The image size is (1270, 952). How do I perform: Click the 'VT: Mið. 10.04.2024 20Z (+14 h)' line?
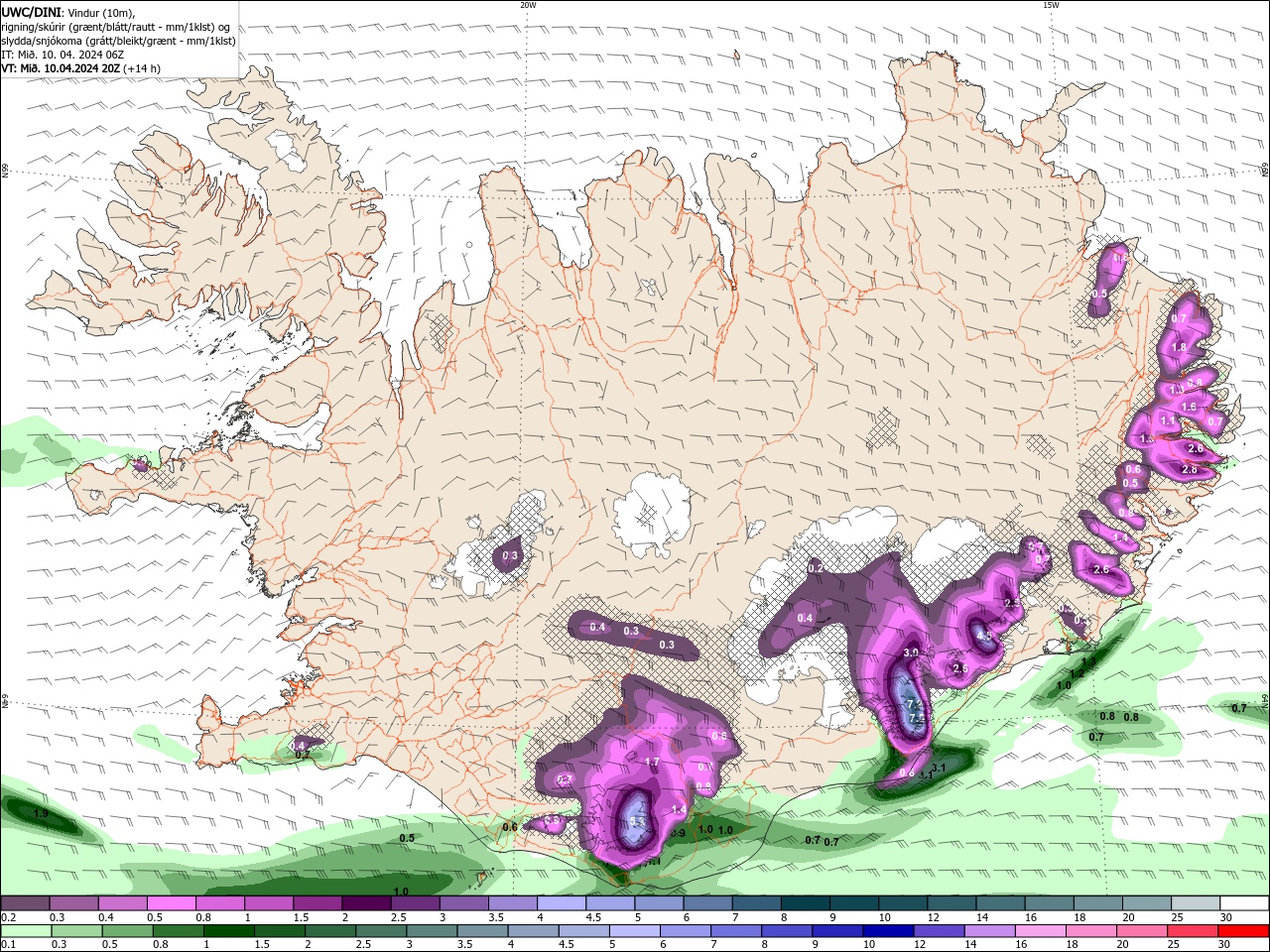[x=81, y=68]
